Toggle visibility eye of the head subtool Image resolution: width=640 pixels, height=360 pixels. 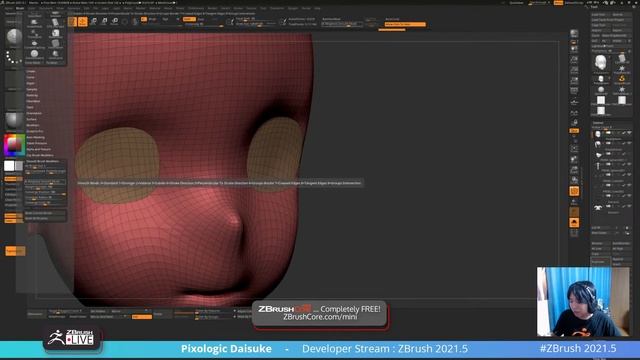(629, 133)
